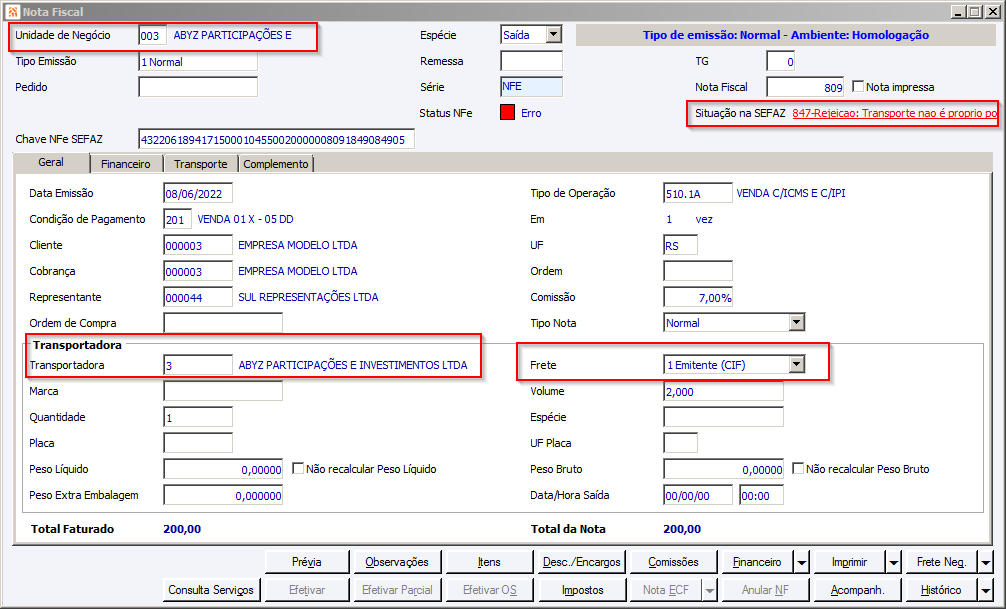The height and width of the screenshot is (609, 1006).
Task: Click the Peso Bruto field
Action: (x=723, y=469)
